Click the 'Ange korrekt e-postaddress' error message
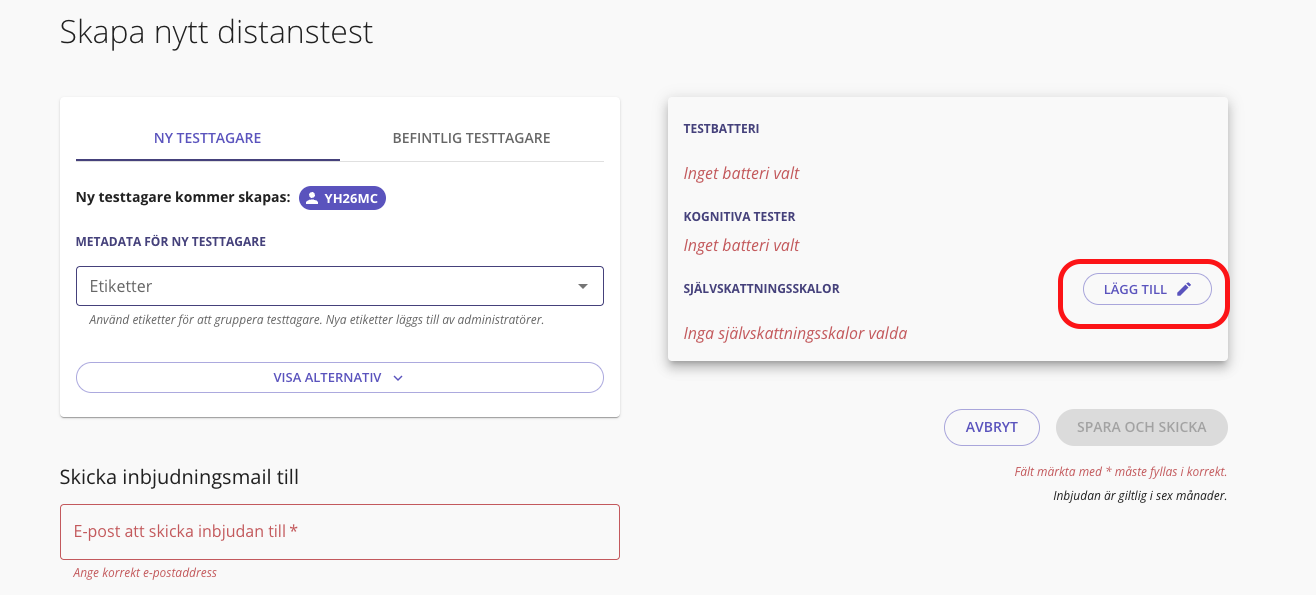The width and height of the screenshot is (1316, 595). (x=145, y=573)
